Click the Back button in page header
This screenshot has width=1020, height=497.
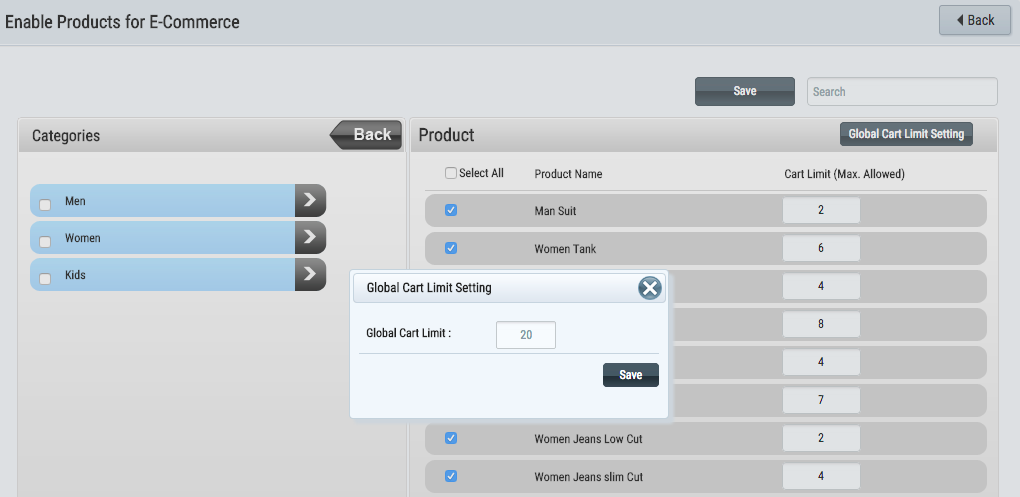coord(974,20)
